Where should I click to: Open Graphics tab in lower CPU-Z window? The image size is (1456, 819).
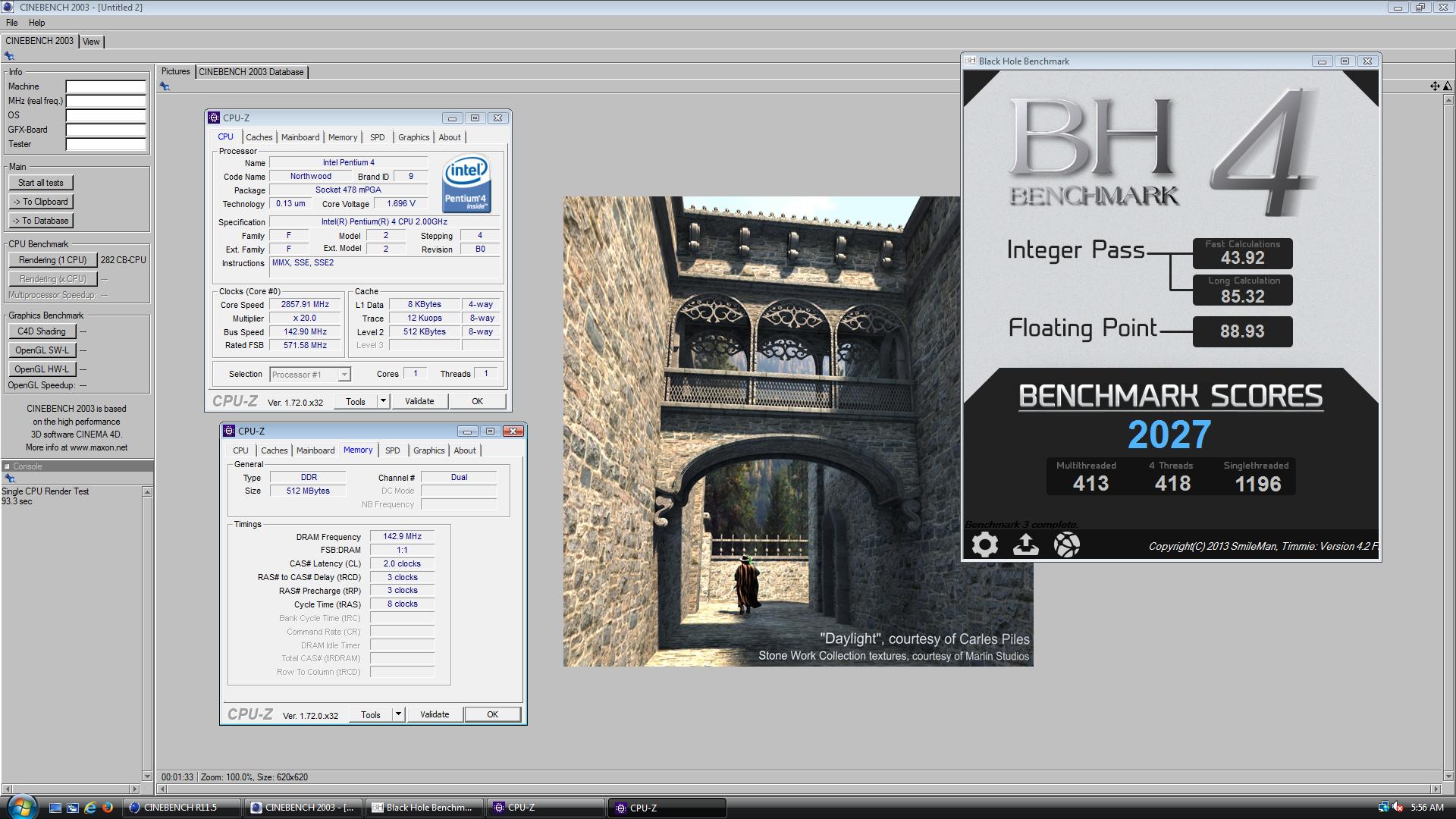pyautogui.click(x=428, y=450)
